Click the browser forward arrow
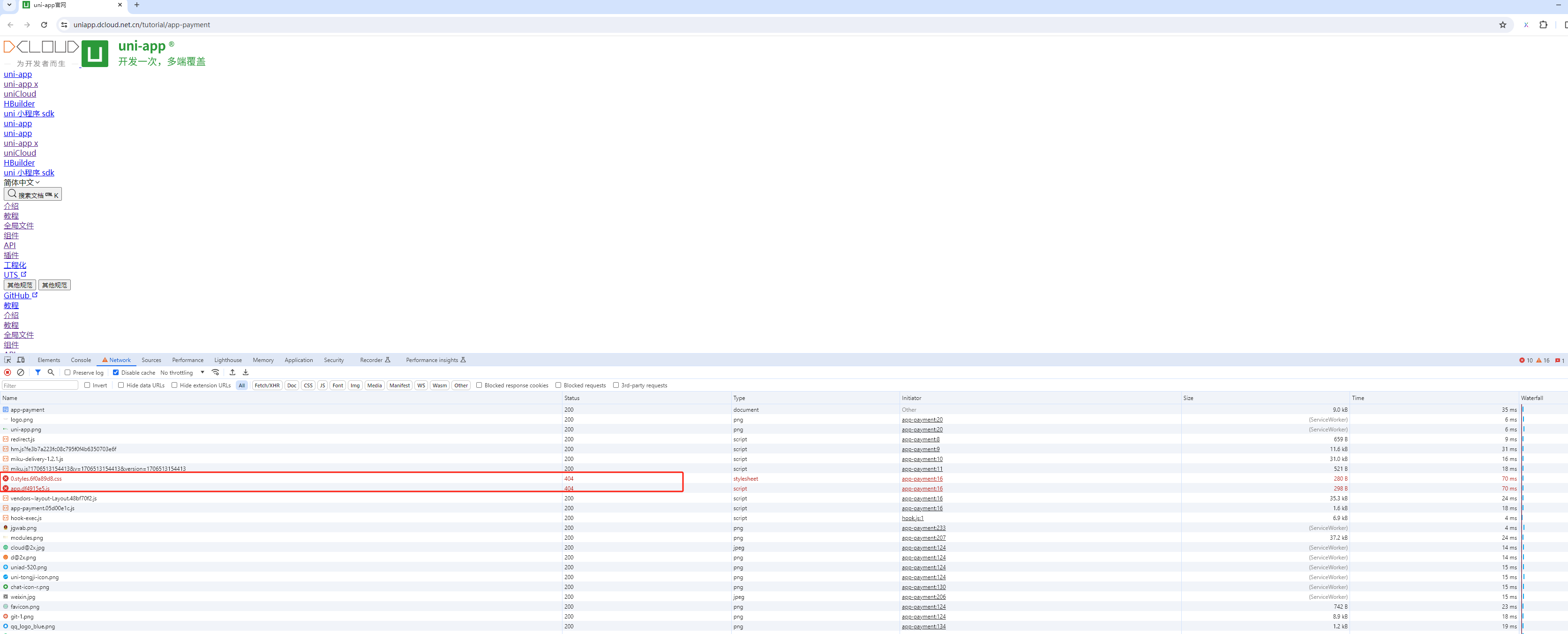 point(27,25)
